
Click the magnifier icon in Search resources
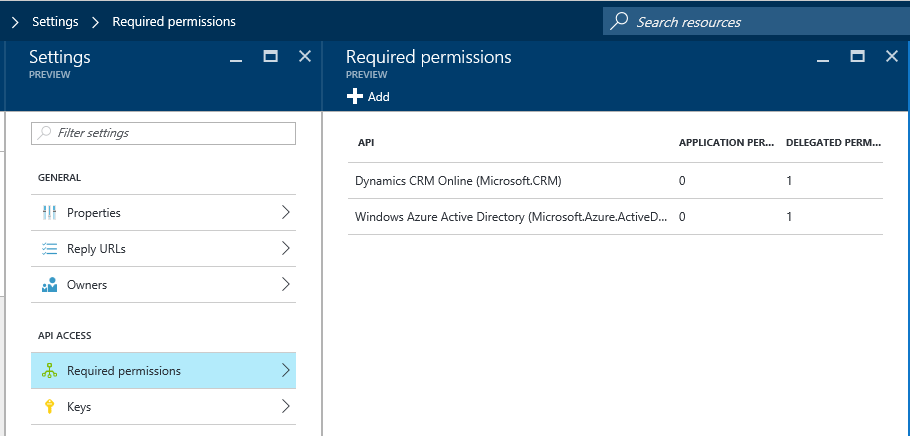pos(620,21)
